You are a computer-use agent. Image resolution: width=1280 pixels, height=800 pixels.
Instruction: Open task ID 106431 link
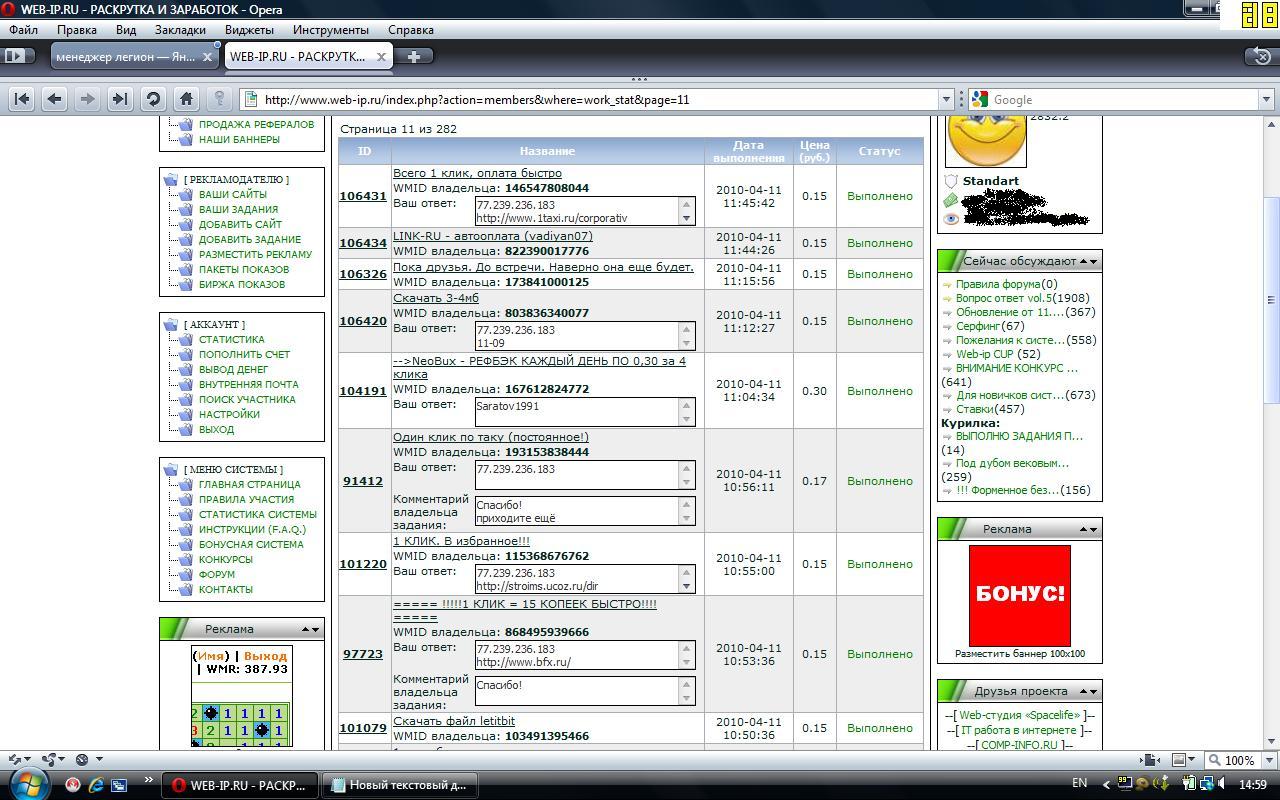point(362,196)
